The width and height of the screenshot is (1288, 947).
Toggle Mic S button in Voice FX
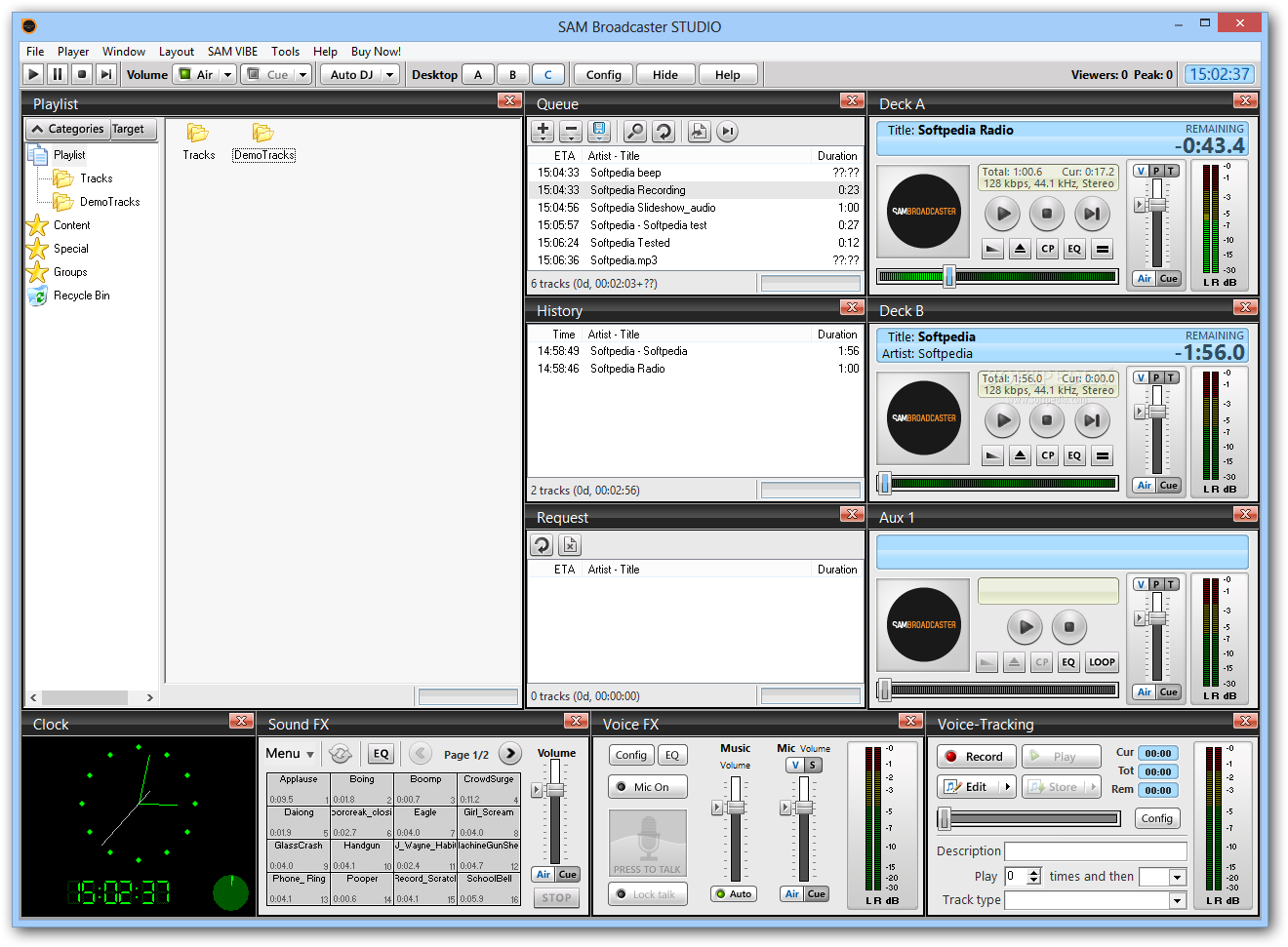coord(813,765)
